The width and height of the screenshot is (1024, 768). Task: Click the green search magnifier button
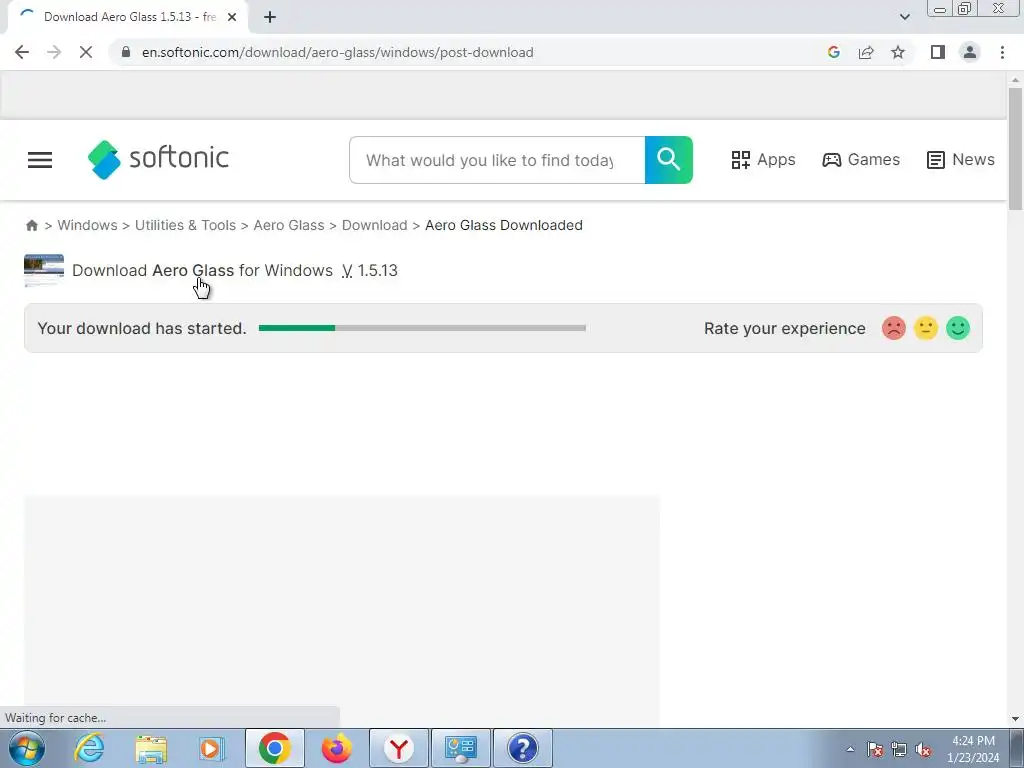point(669,160)
